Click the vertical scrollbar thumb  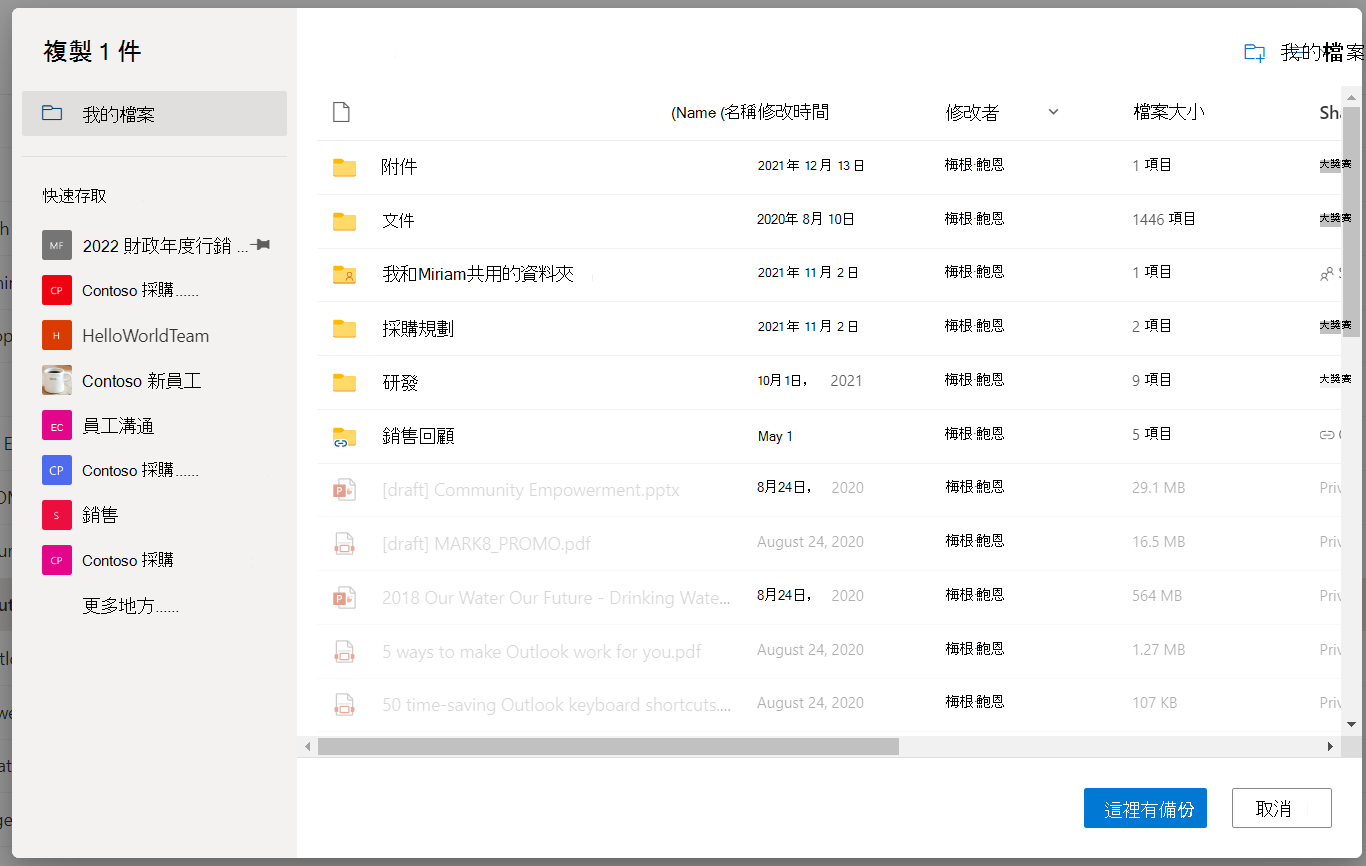[1351, 220]
